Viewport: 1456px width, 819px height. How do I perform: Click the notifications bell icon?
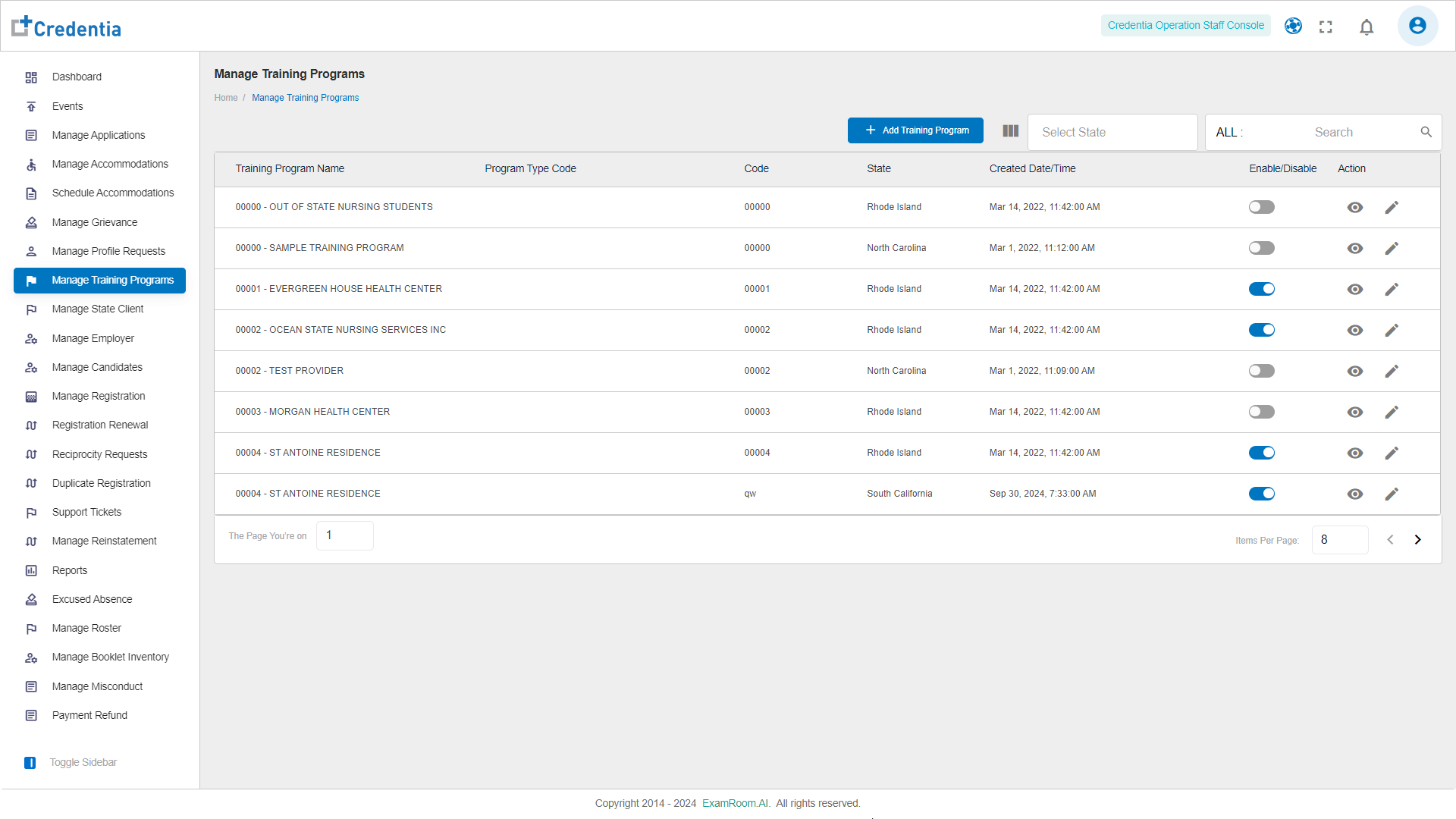click(x=1367, y=27)
